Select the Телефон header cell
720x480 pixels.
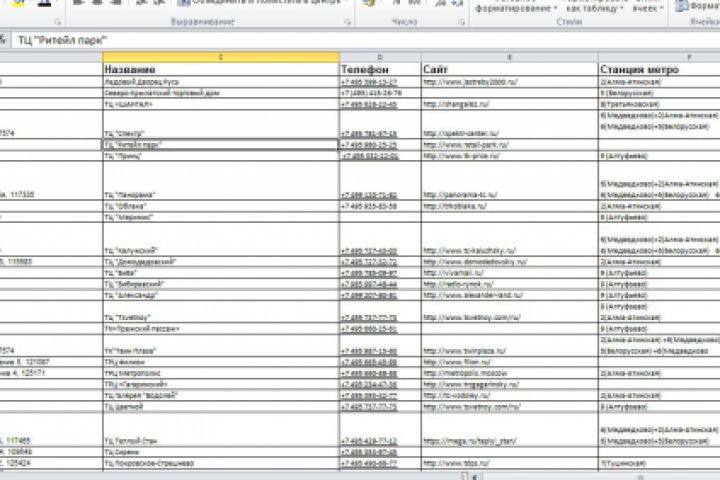click(x=380, y=69)
